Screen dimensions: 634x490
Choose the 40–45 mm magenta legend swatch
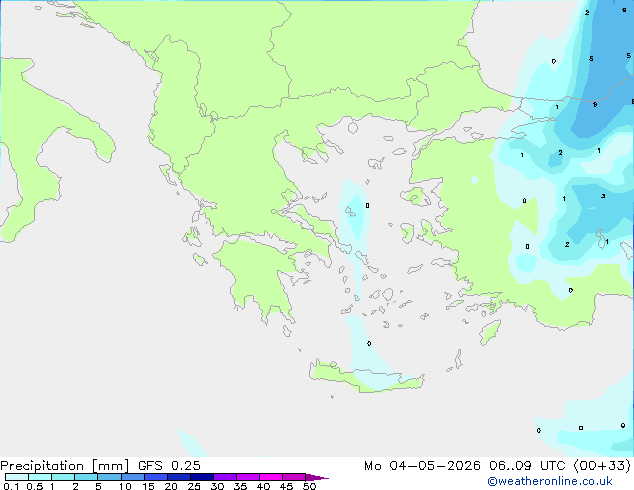click(x=271, y=477)
